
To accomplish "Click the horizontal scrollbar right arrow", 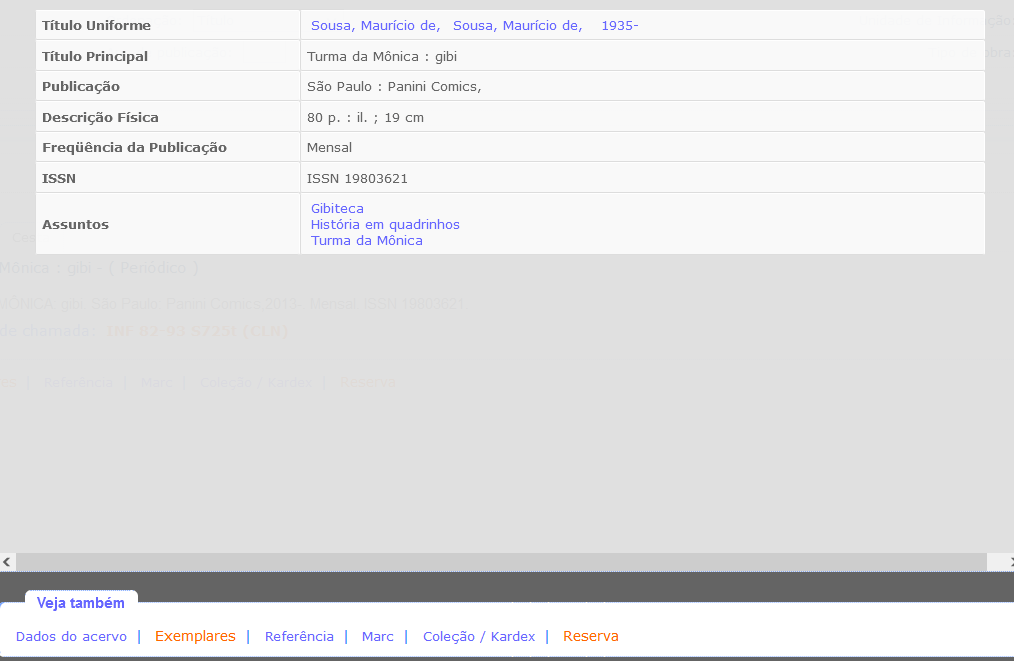I will pyautogui.click(x=1008, y=562).
